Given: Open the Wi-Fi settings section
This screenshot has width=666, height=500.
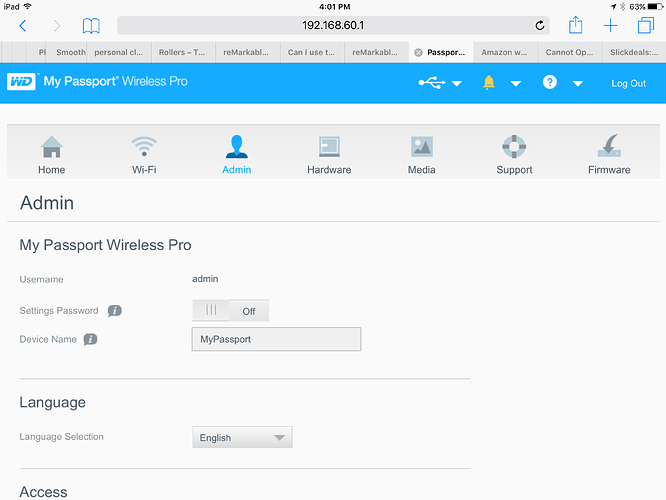Looking at the screenshot, I should point(144,155).
